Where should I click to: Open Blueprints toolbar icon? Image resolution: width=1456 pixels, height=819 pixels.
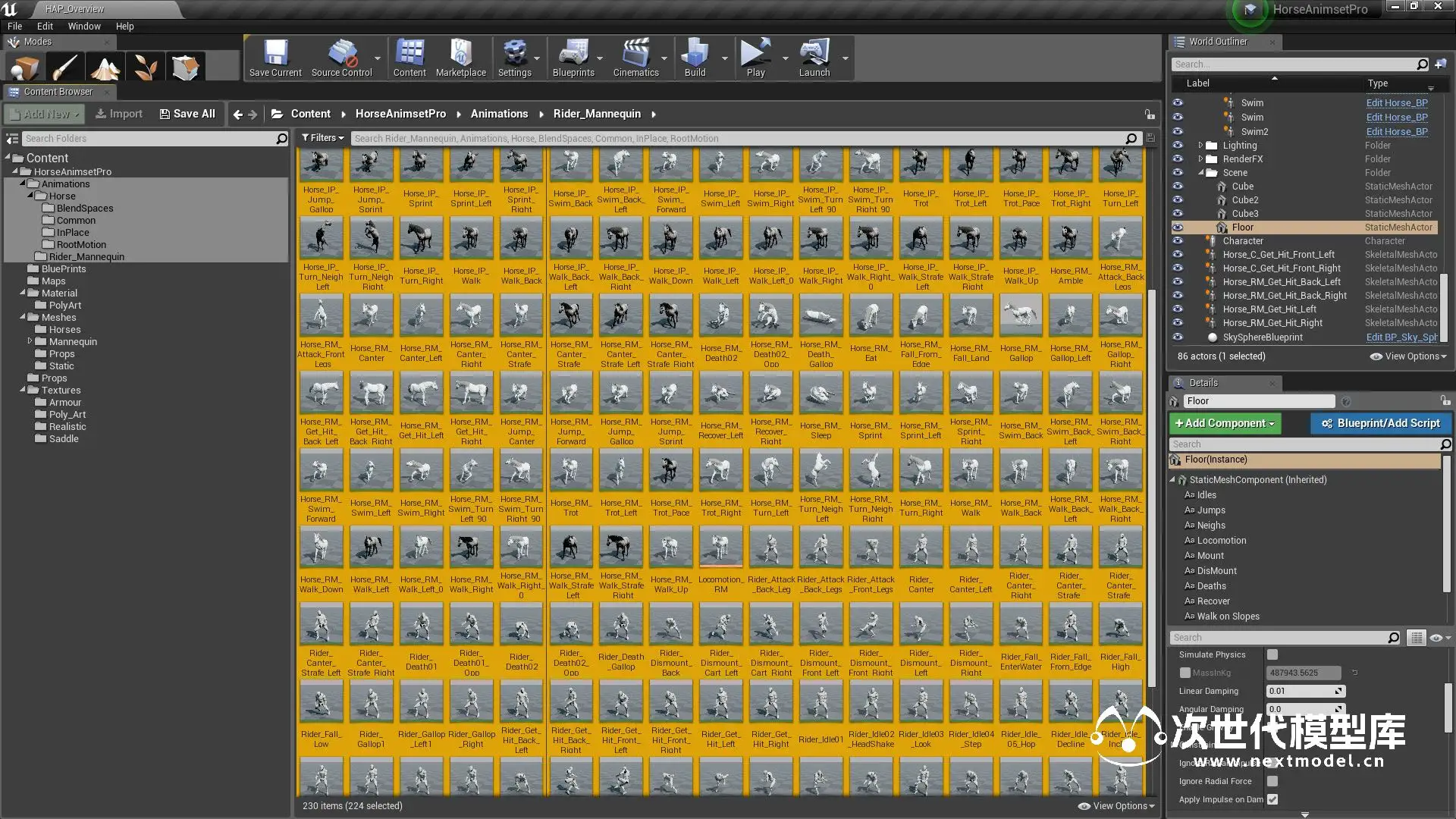(573, 58)
